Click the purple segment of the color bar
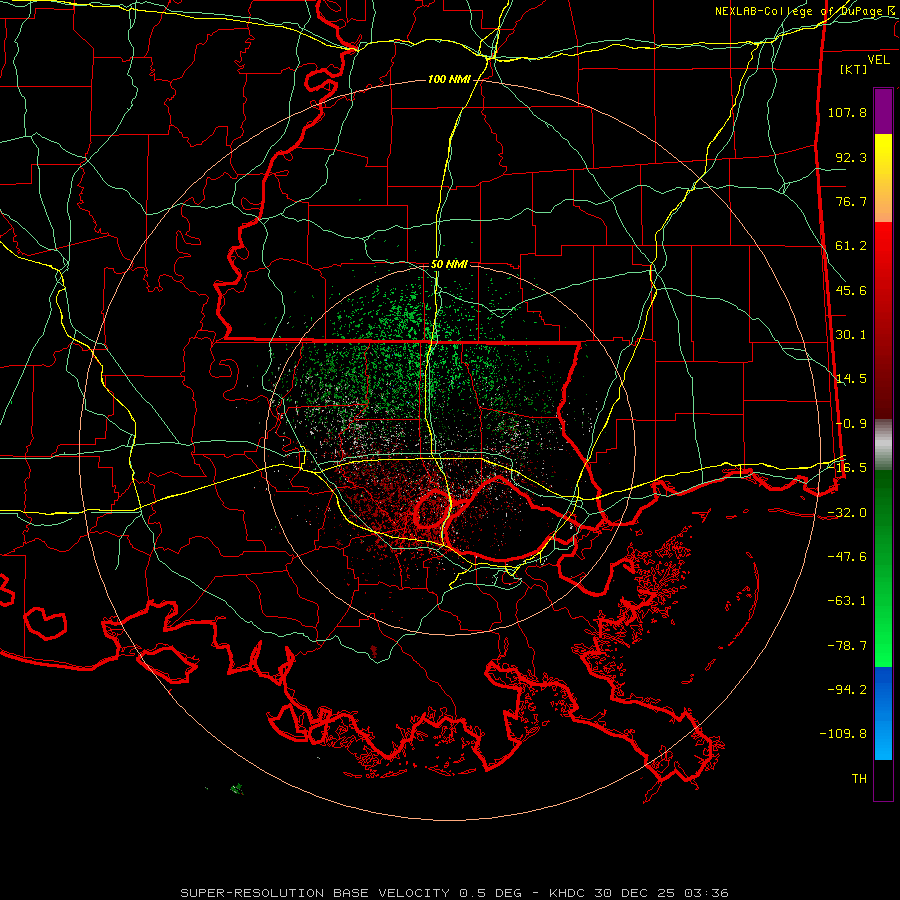This screenshot has width=900, height=900. [883, 111]
